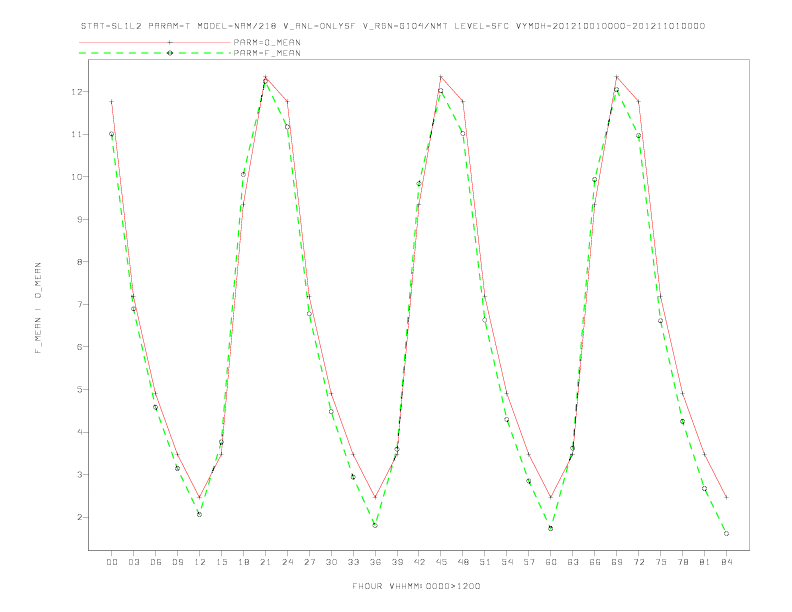Click the x-axis forecast hour label 15
Image resolution: width=792 pixels, height=612 pixels.
click(221, 562)
